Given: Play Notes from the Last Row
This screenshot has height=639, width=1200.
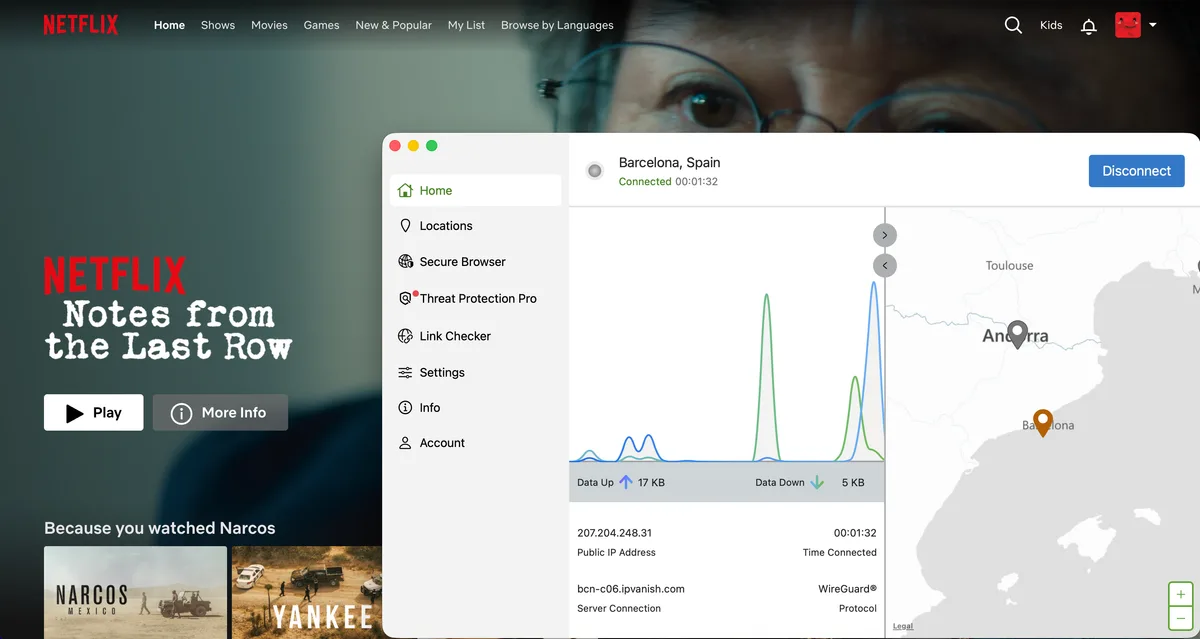Looking at the screenshot, I should [94, 412].
